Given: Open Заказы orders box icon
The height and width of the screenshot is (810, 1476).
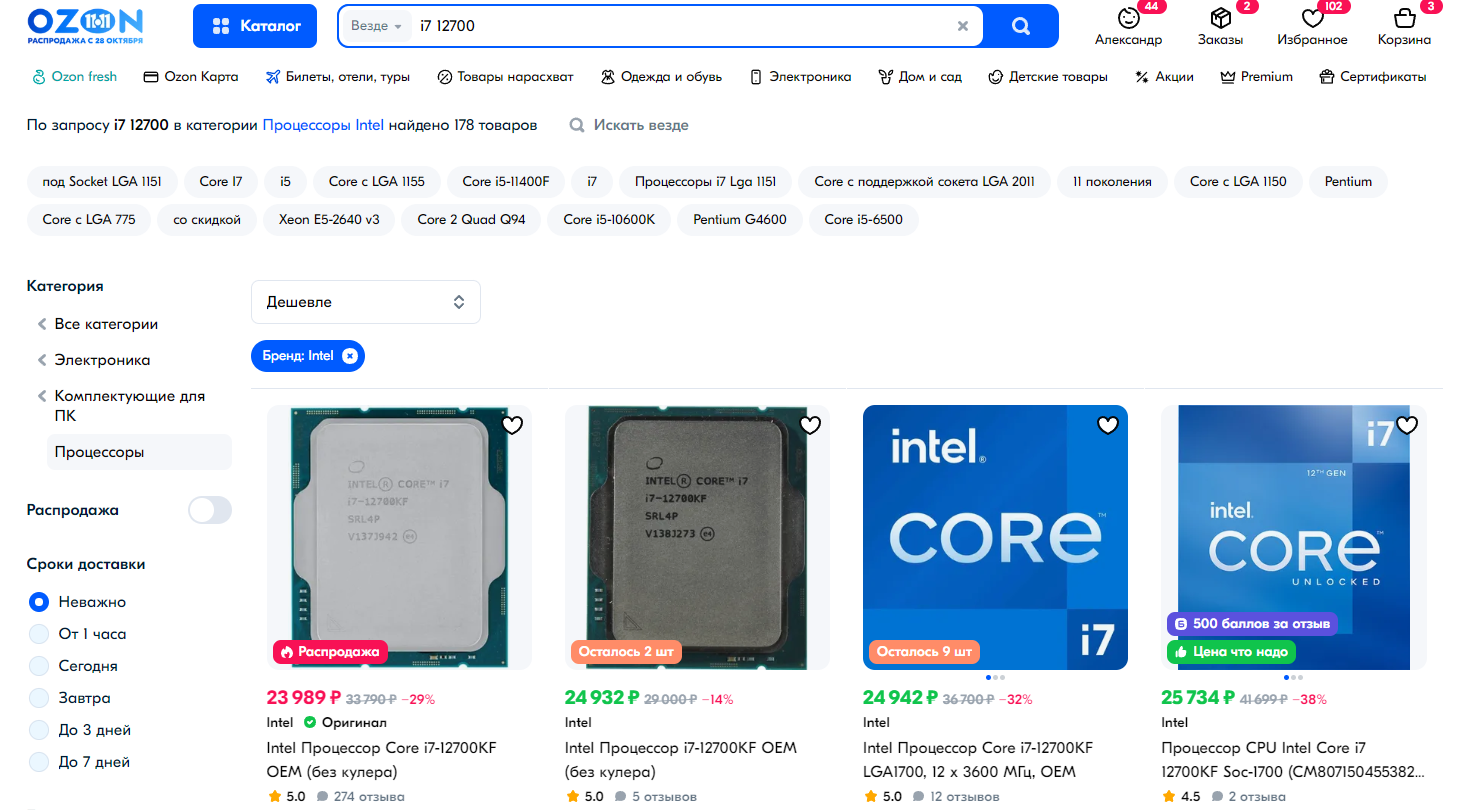Looking at the screenshot, I should tap(1220, 19).
